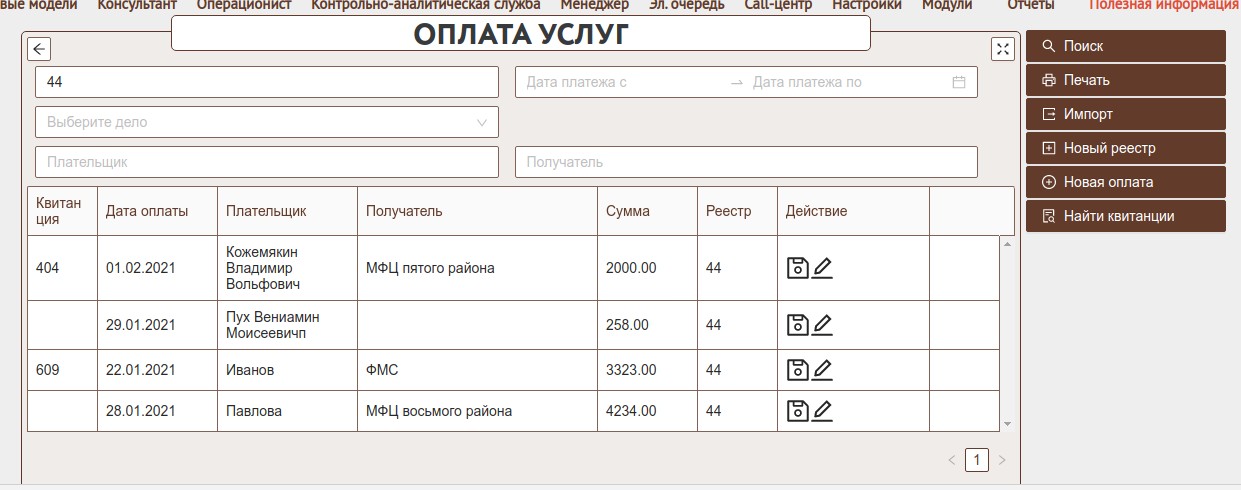
Task: Expand the "Выберите дело" dropdown
Action: [481, 122]
